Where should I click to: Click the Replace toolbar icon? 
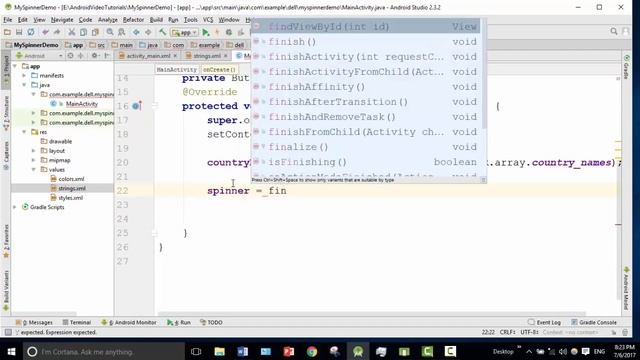point(122,32)
